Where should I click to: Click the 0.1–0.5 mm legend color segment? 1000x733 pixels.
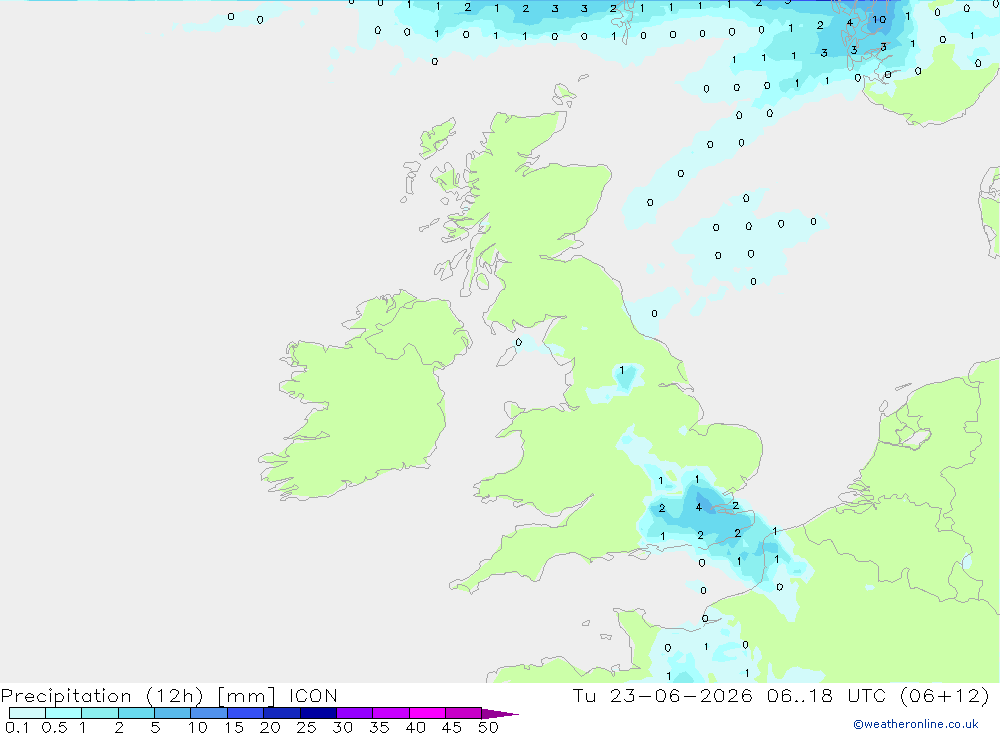(27, 713)
